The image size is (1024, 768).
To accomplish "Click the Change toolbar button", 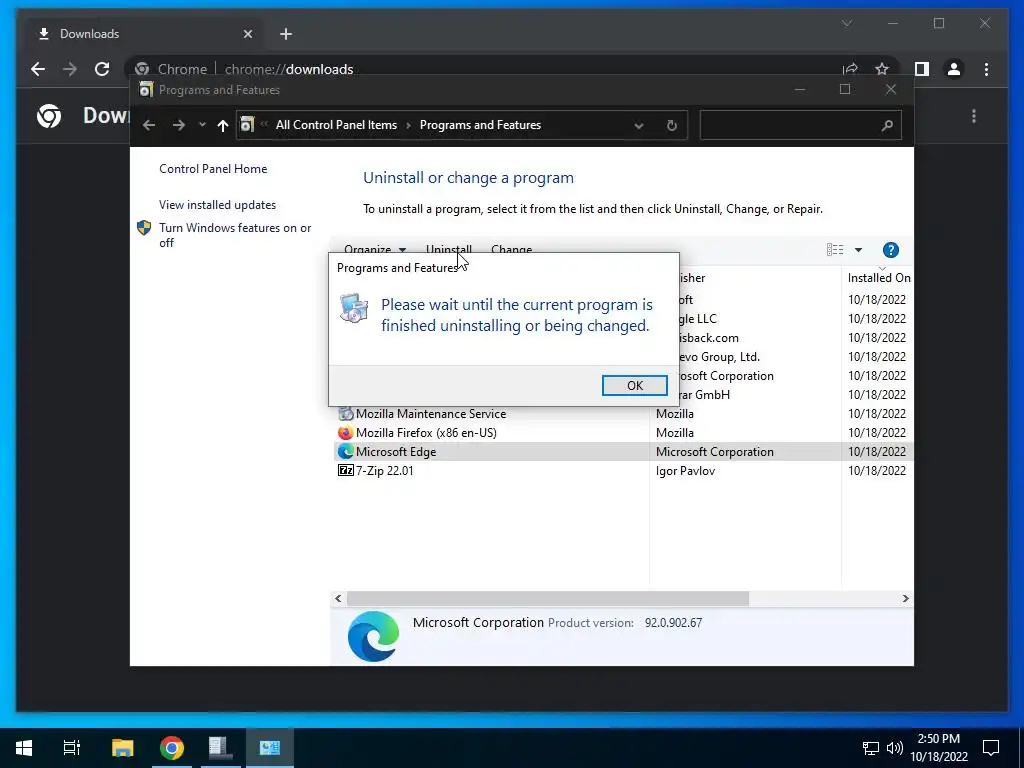I will pyautogui.click(x=511, y=249).
